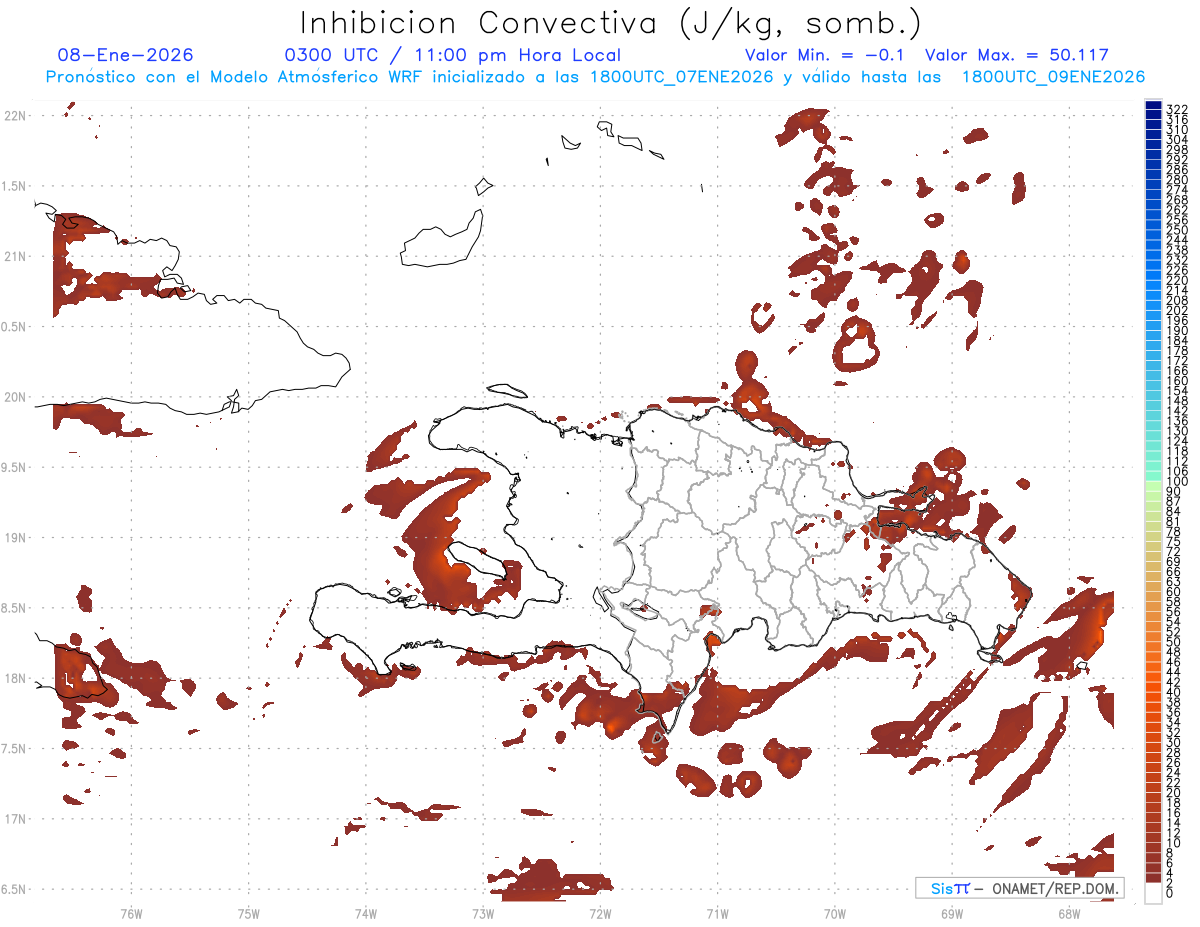Click the "202" value on the color scale
This screenshot has width=1200, height=927.
1177,310
